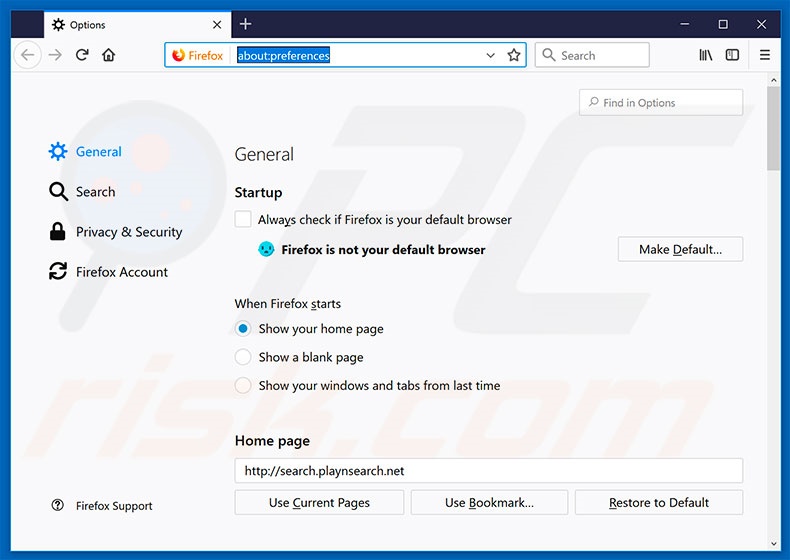Image resolution: width=790 pixels, height=560 pixels.
Task: Click the forward navigation arrow
Action: pos(55,55)
